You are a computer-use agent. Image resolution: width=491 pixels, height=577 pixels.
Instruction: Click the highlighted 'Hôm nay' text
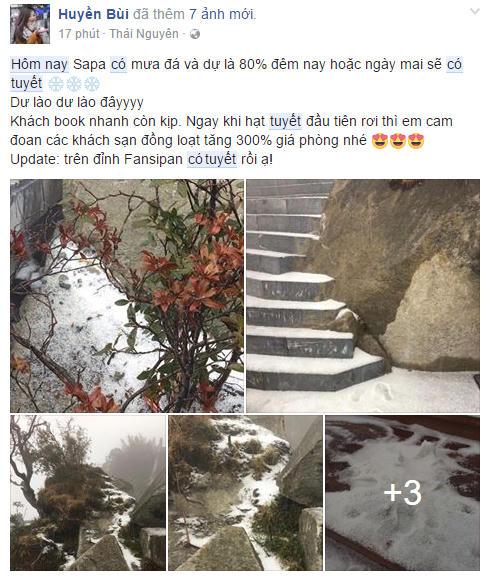(39, 64)
